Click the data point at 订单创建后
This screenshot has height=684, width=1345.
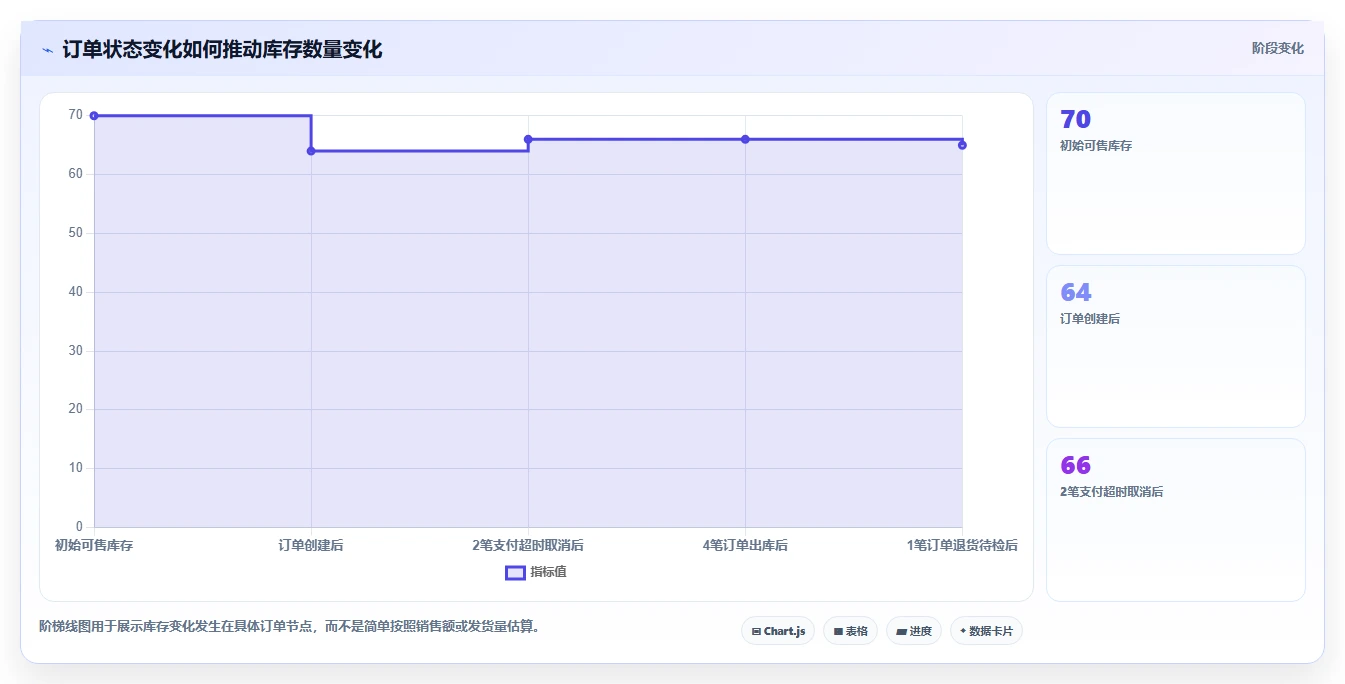311,151
